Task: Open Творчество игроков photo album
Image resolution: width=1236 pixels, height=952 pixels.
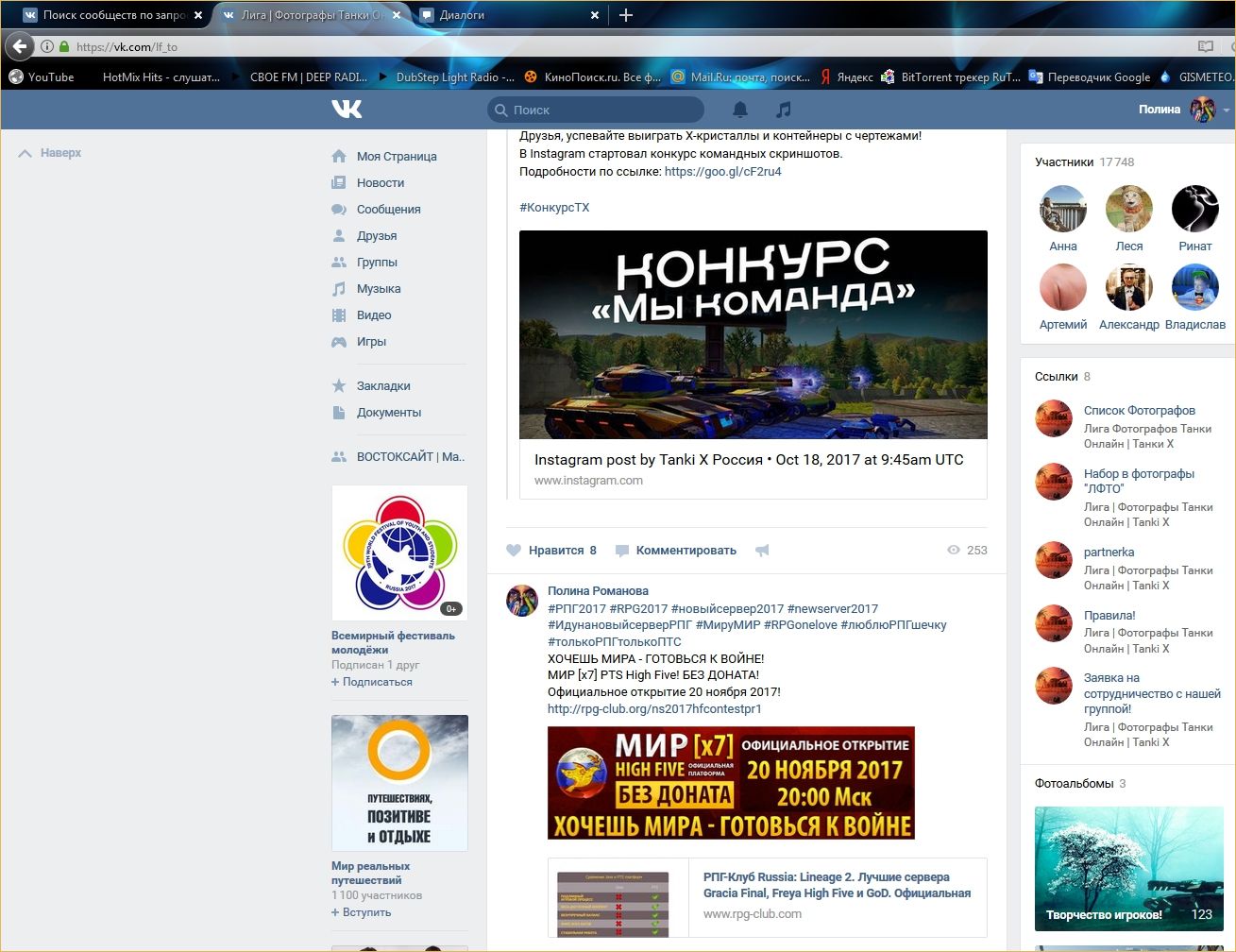Action: [1128, 869]
